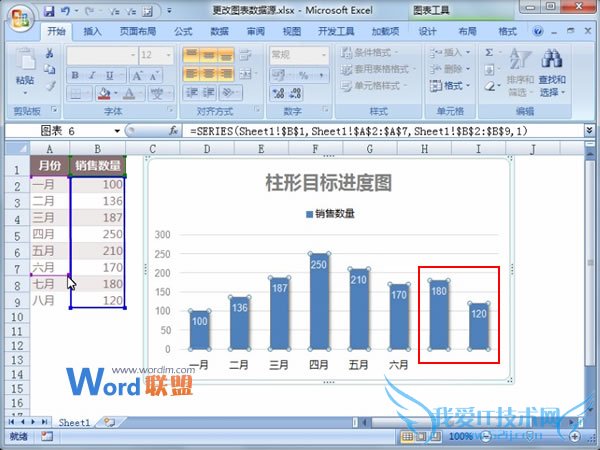This screenshot has height=450, width=600.
Task: Open the Page Layout ribbon tab
Action: [138, 31]
